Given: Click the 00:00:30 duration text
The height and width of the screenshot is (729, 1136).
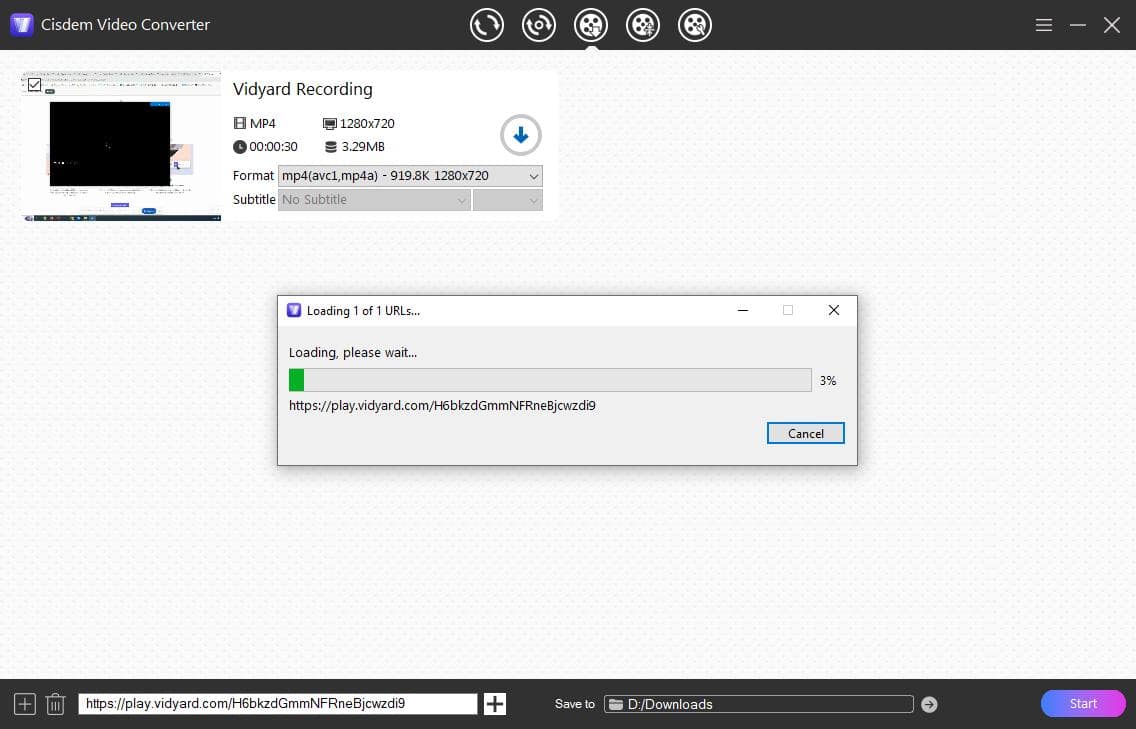Looking at the screenshot, I should pyautogui.click(x=273, y=147).
